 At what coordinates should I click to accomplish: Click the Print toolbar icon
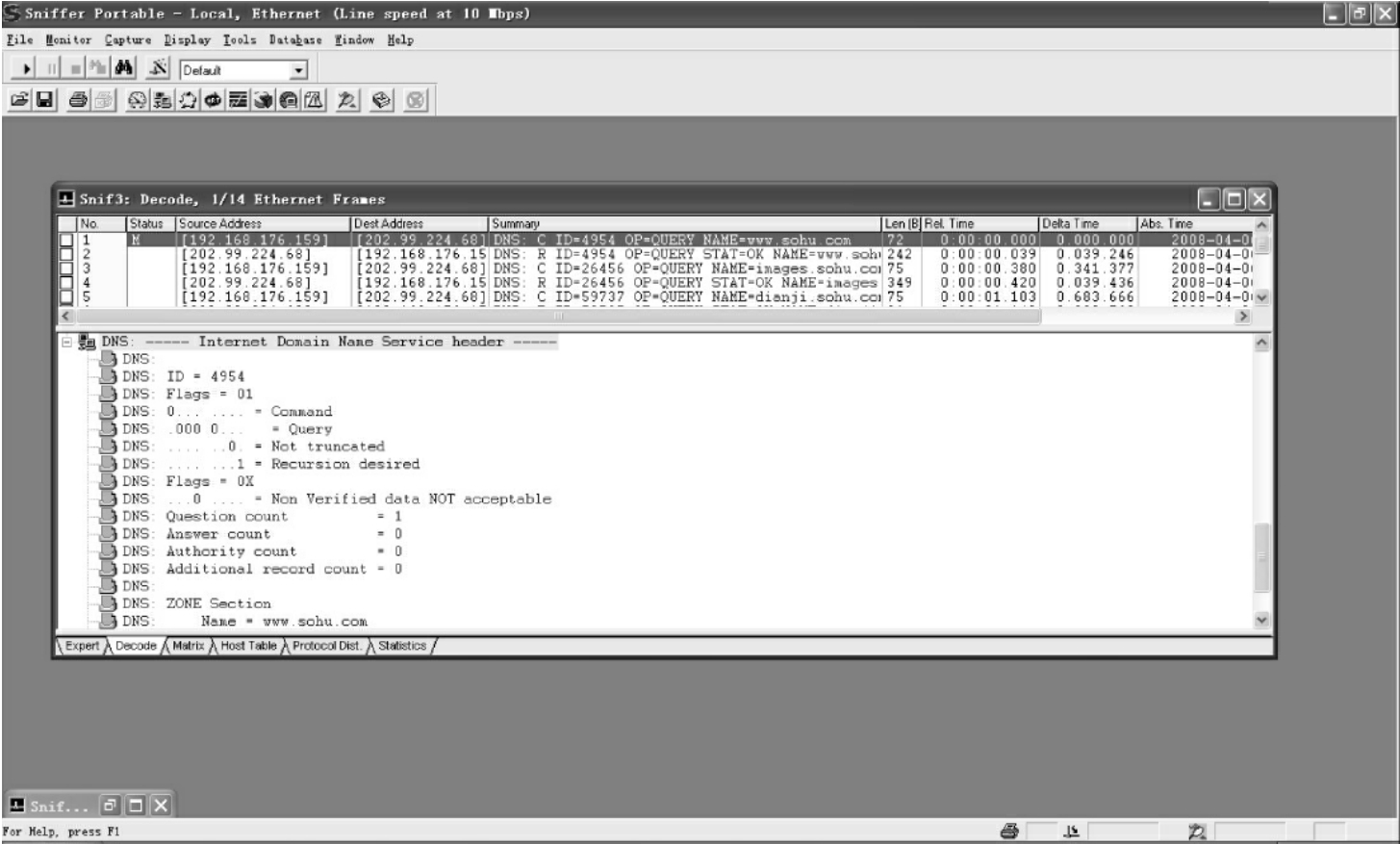pos(79,100)
